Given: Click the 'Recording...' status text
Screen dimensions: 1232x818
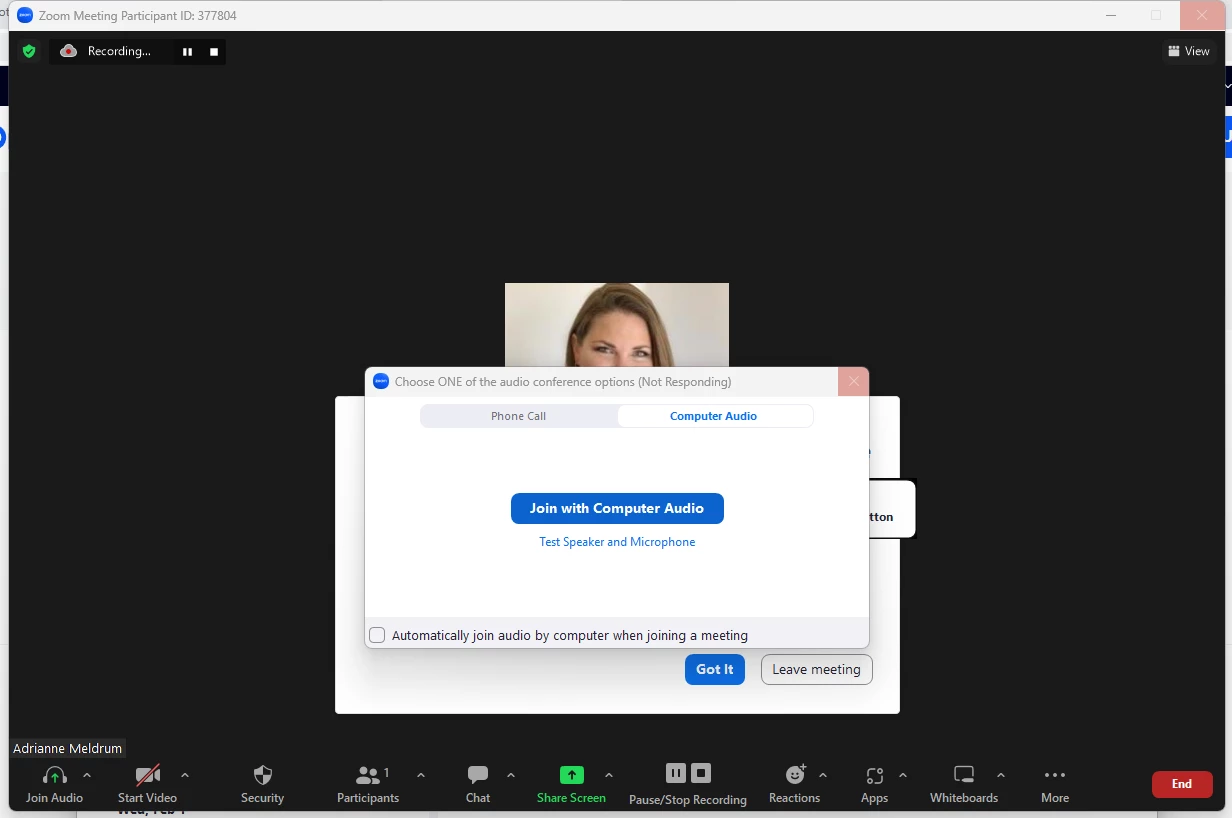Looking at the screenshot, I should 119,51.
